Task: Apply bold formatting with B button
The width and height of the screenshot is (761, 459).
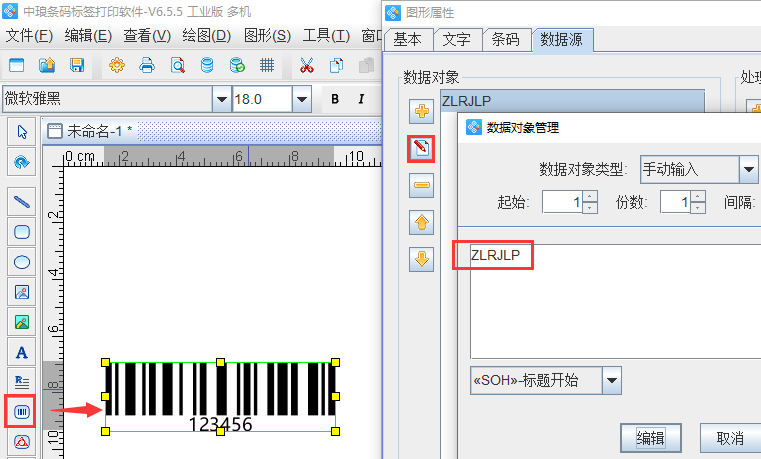Action: (x=335, y=99)
